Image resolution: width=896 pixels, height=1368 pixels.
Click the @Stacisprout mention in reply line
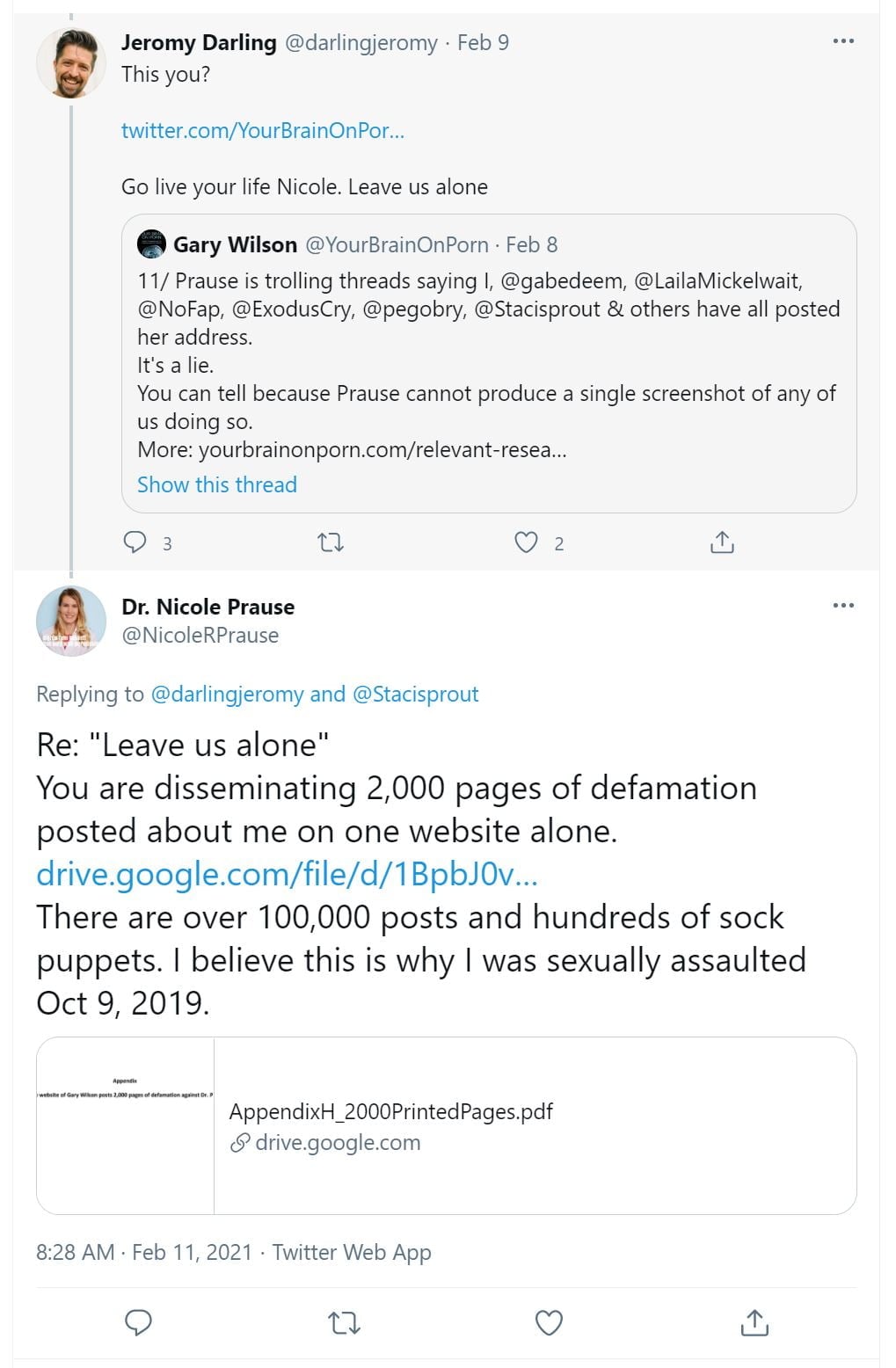click(x=415, y=694)
